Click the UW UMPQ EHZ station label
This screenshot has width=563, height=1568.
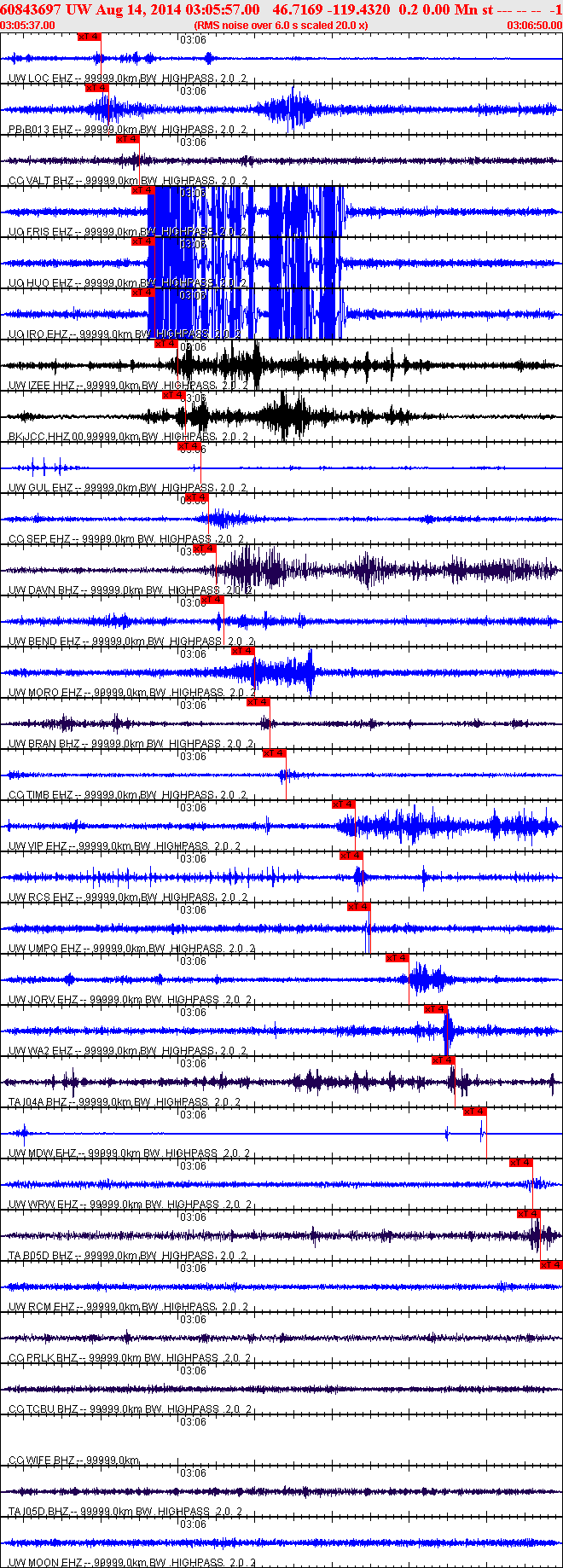tap(45, 949)
